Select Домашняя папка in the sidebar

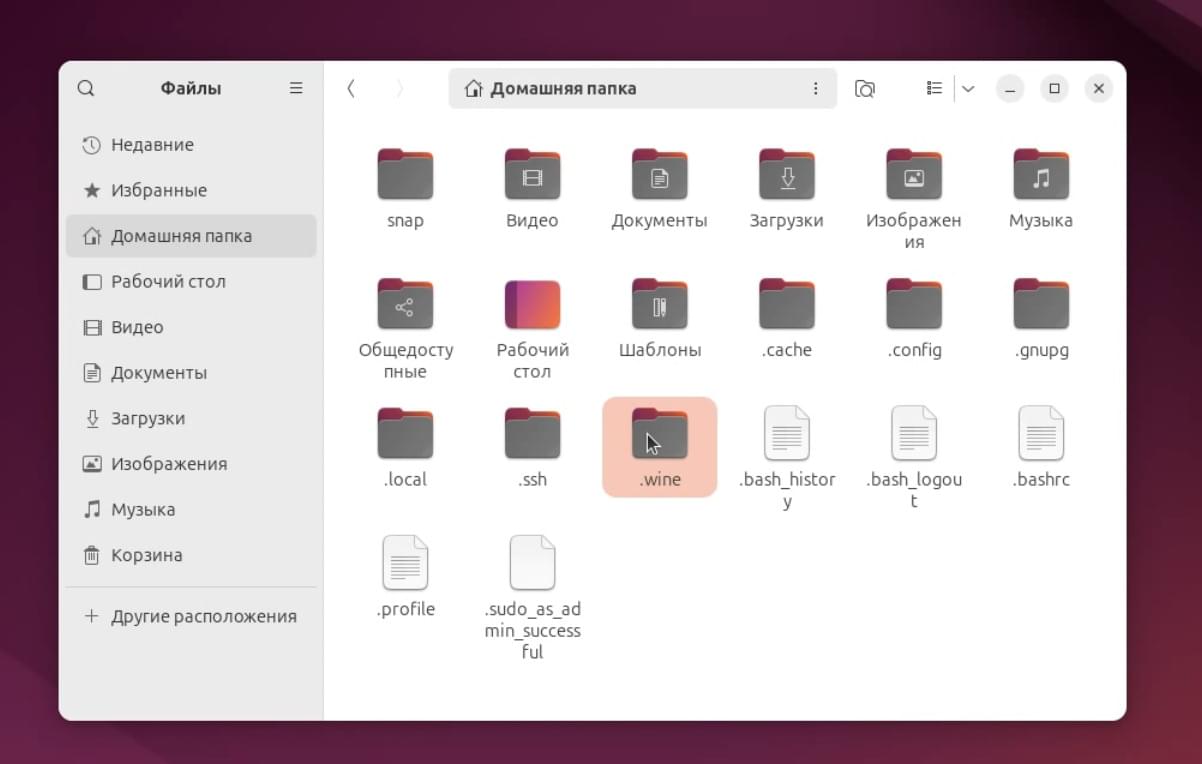point(191,236)
